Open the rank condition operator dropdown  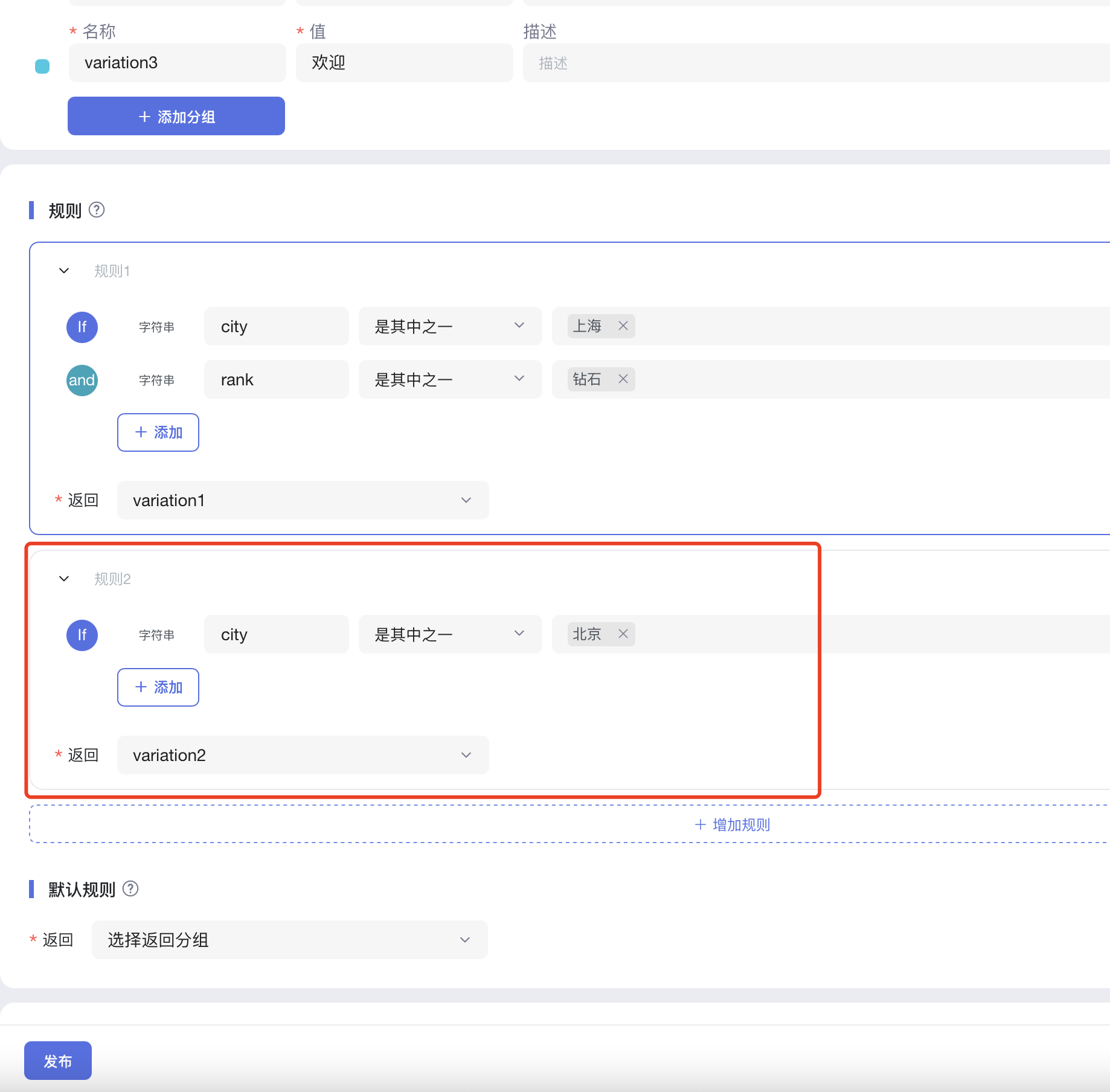click(x=450, y=379)
